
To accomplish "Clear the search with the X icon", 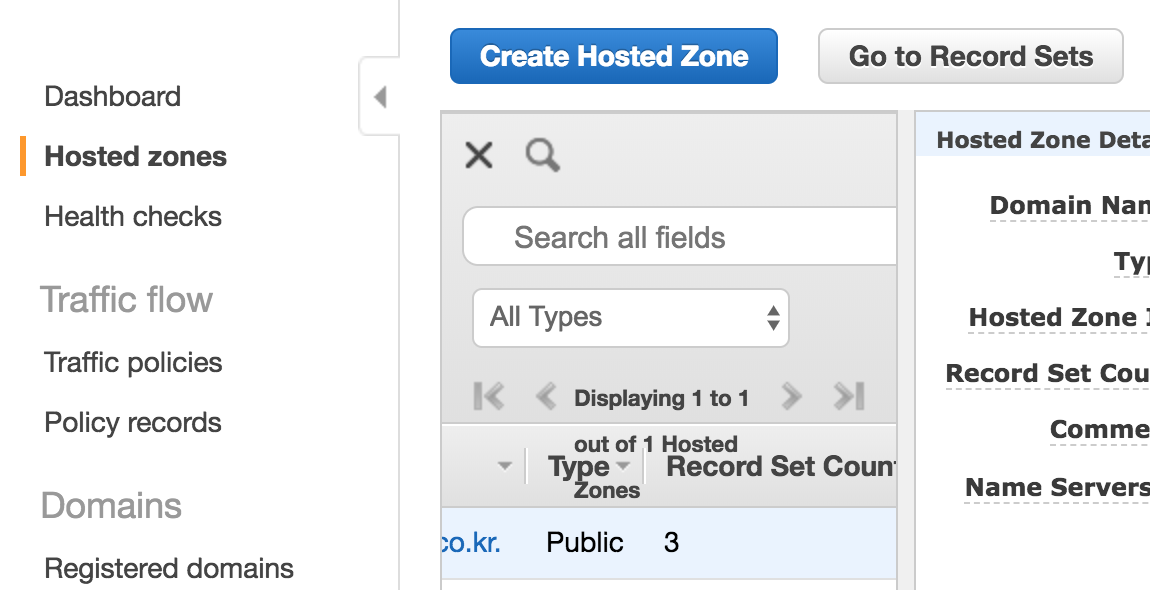I will click(479, 155).
